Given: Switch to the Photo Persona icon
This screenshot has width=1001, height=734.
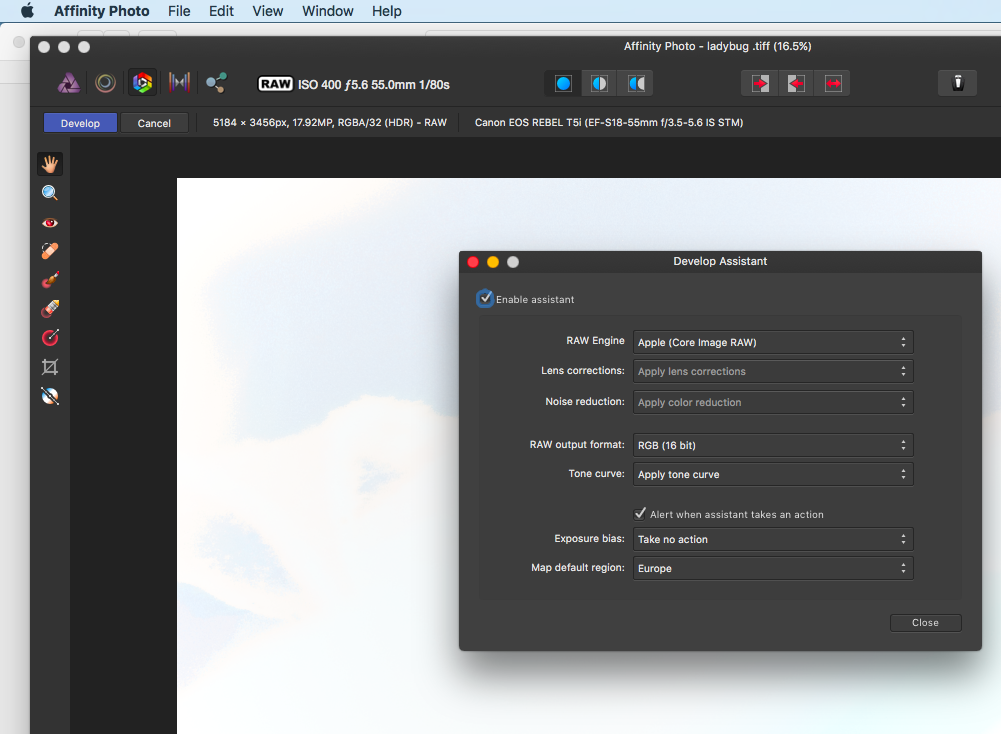Looking at the screenshot, I should point(69,83).
